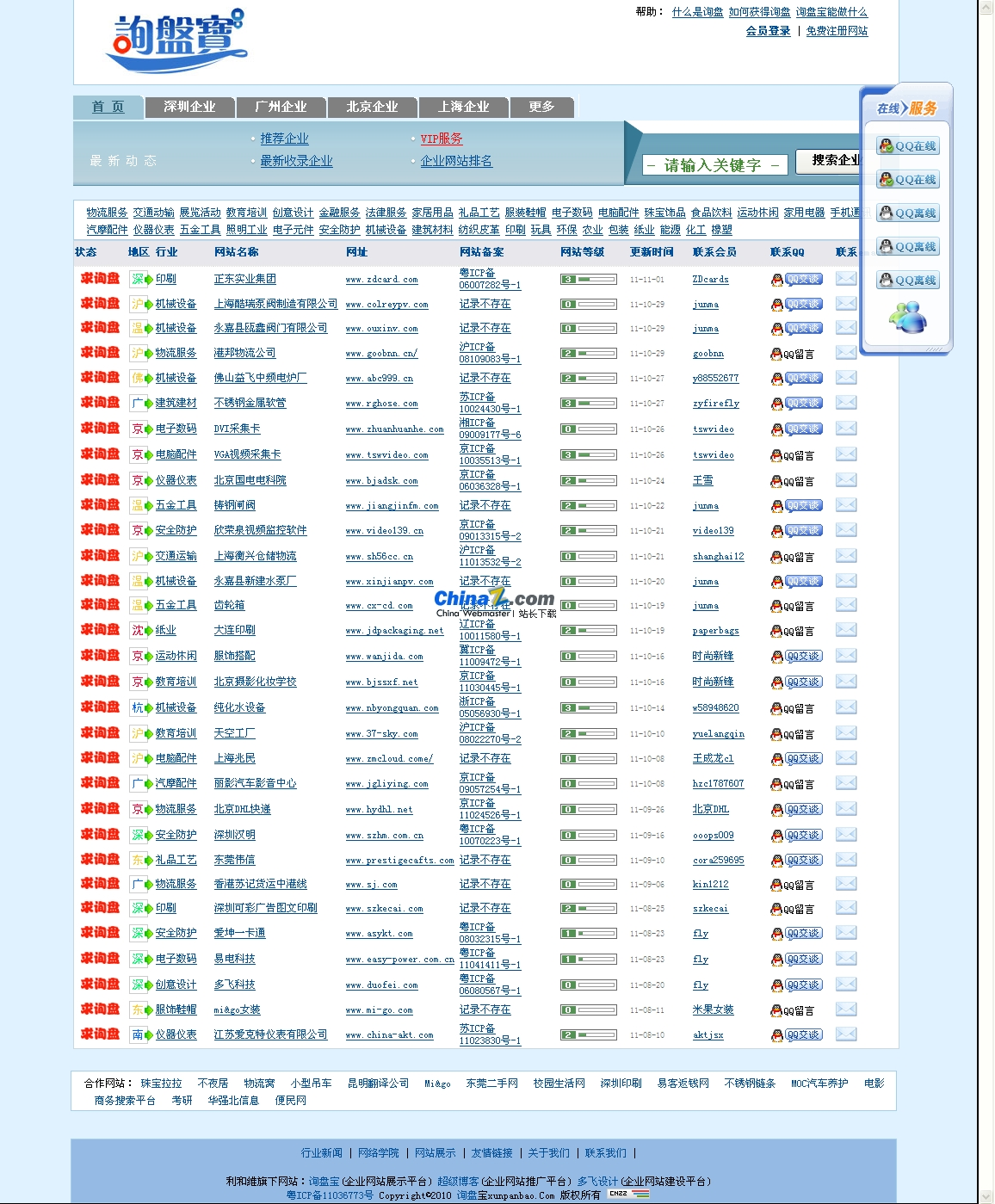This screenshot has height=1204, width=995.
Task: Open email envelope icon on 正东实业集团 row
Action: click(x=846, y=279)
